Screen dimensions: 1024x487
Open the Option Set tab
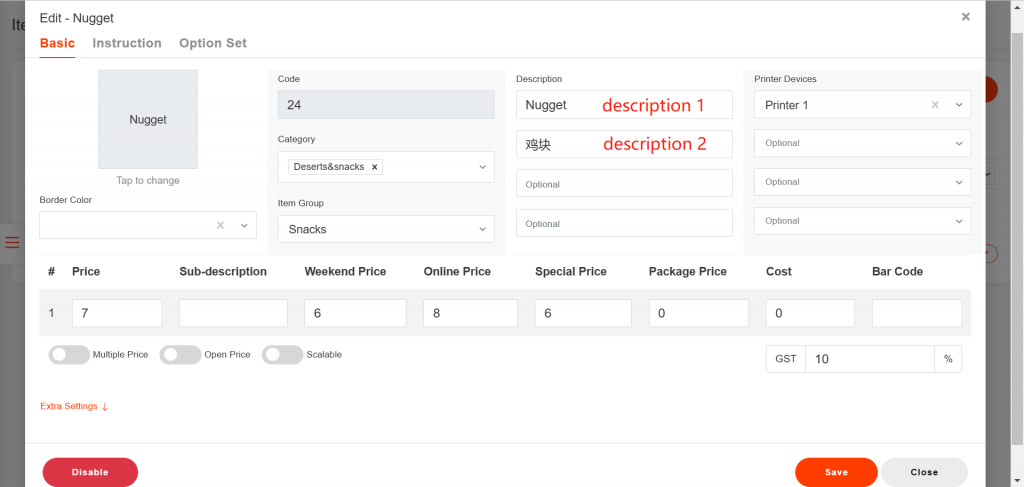pyautogui.click(x=213, y=43)
